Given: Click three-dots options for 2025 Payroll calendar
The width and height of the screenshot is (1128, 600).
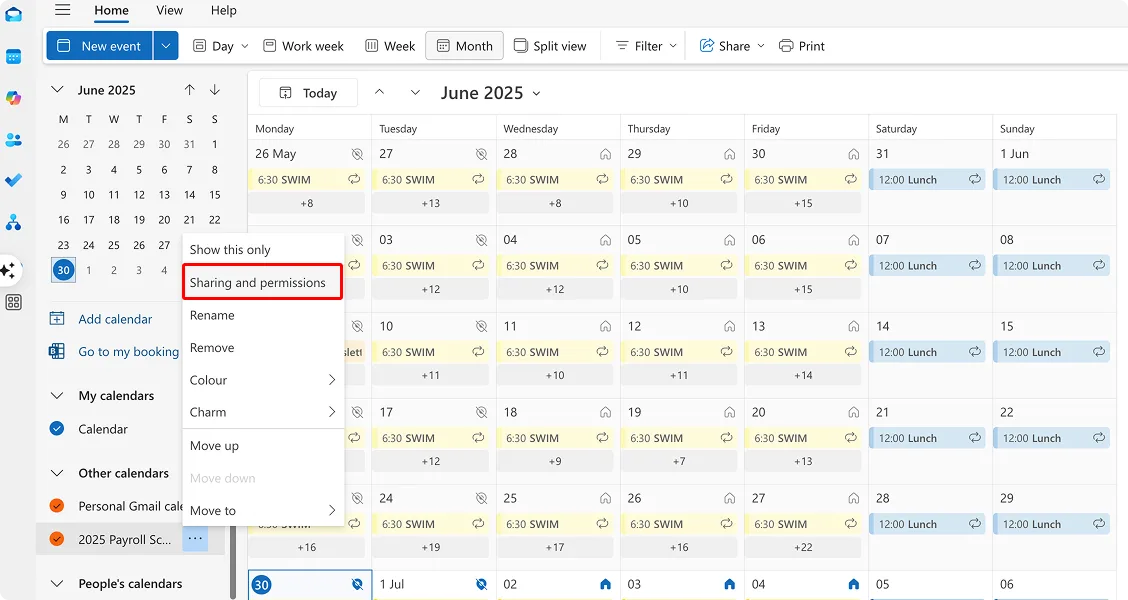Looking at the screenshot, I should [195, 539].
